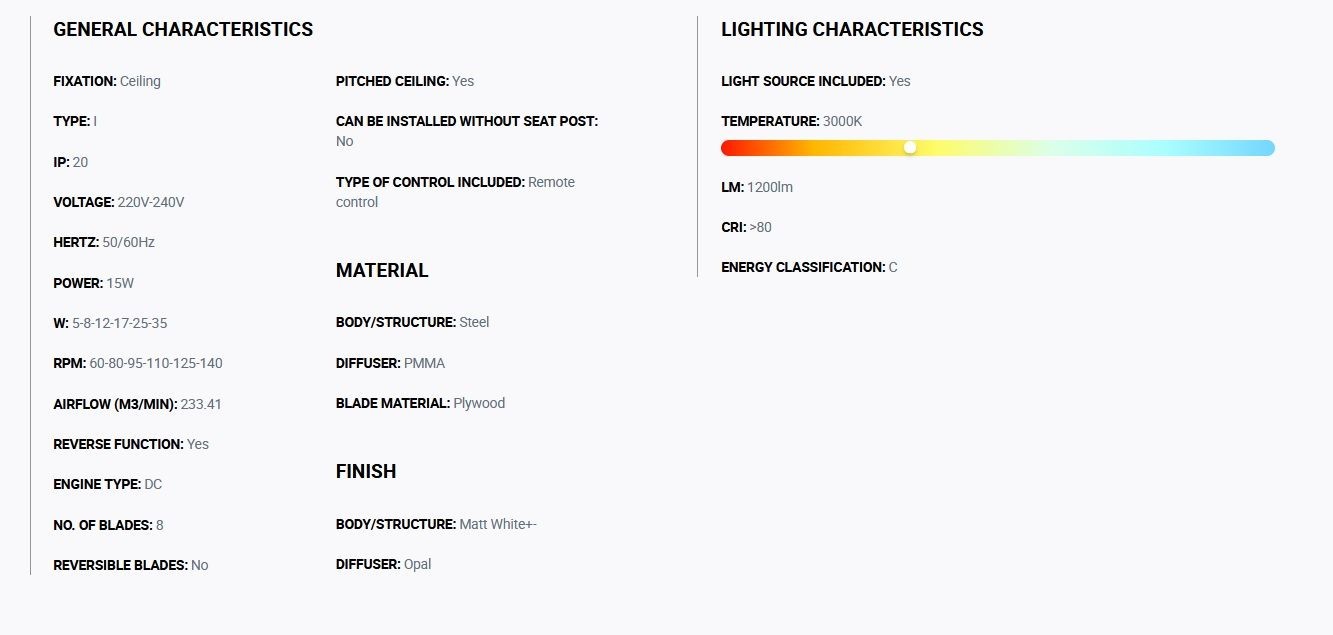The width and height of the screenshot is (1333, 635).
Task: Click the Temperature 3000K label
Action: pos(791,121)
